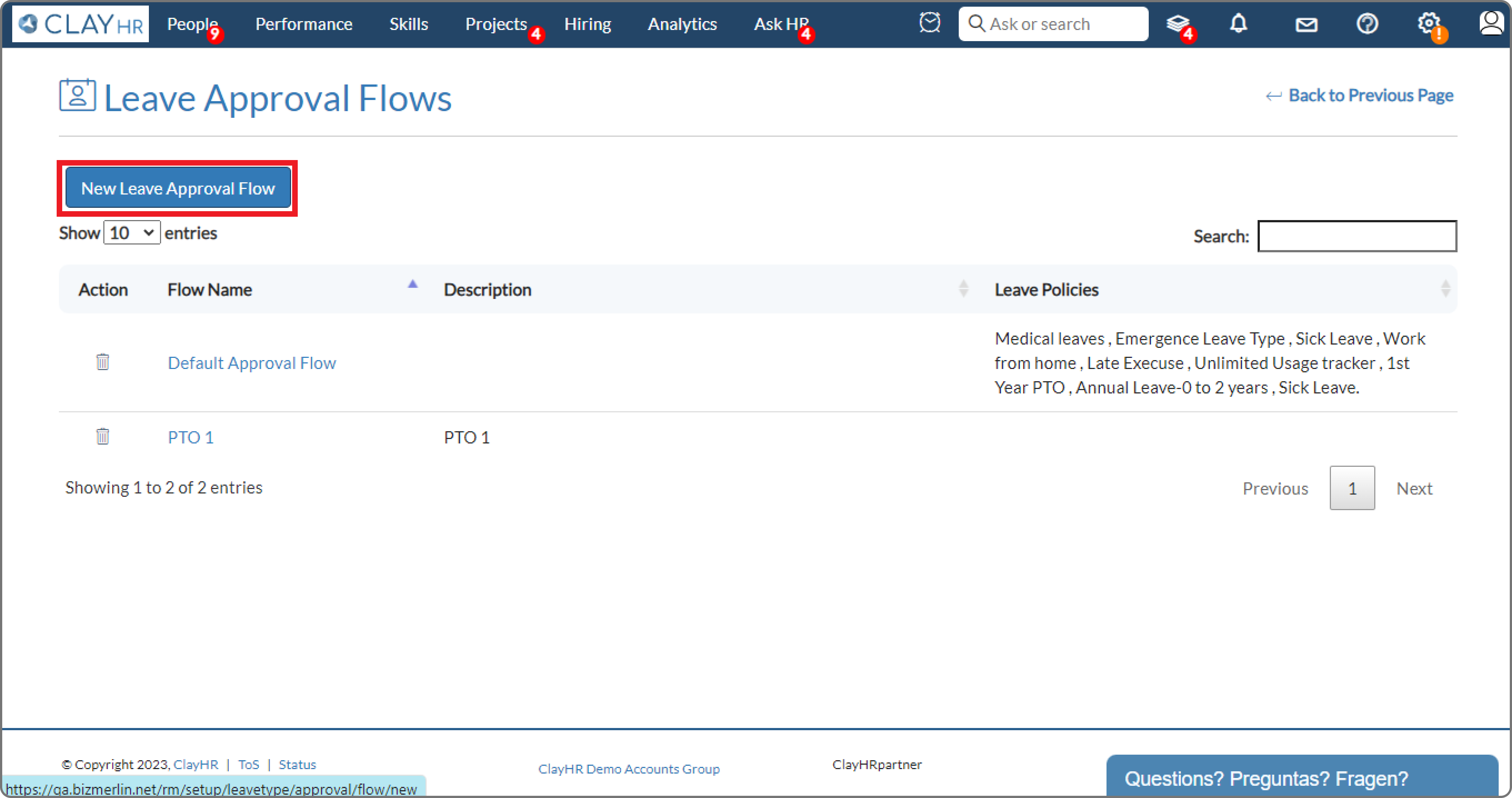Open the Projects menu

(x=496, y=24)
